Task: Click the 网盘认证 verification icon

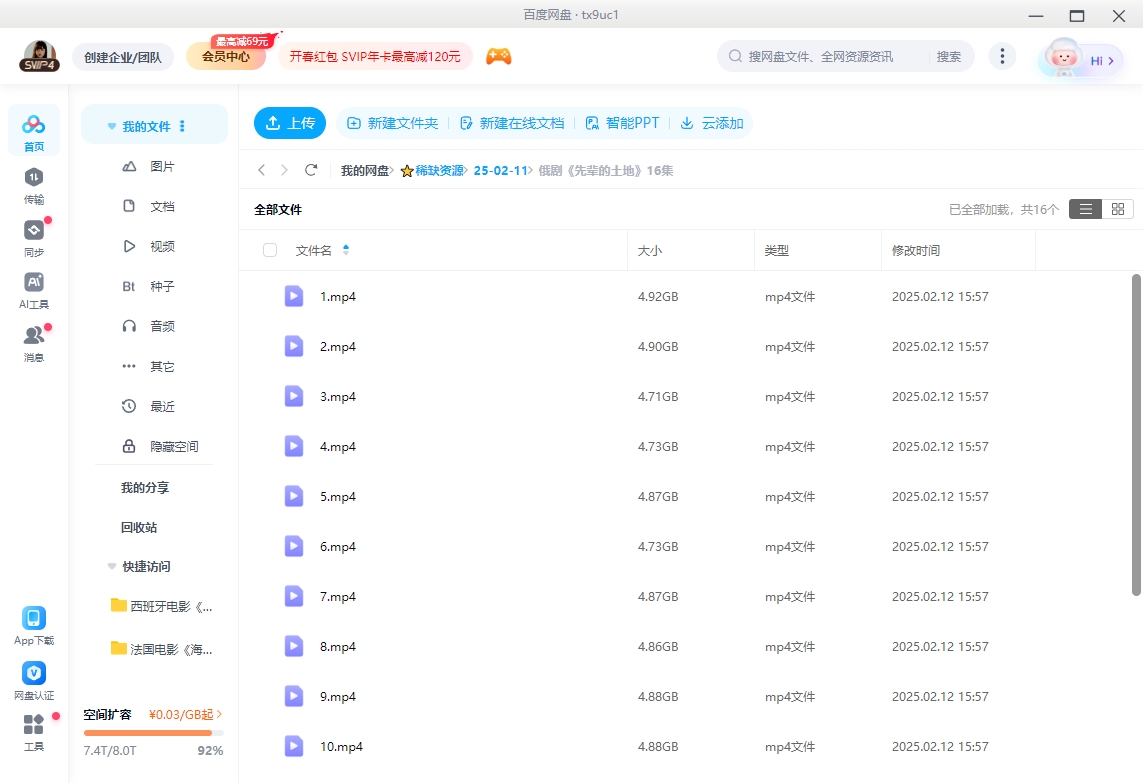Action: 33,681
